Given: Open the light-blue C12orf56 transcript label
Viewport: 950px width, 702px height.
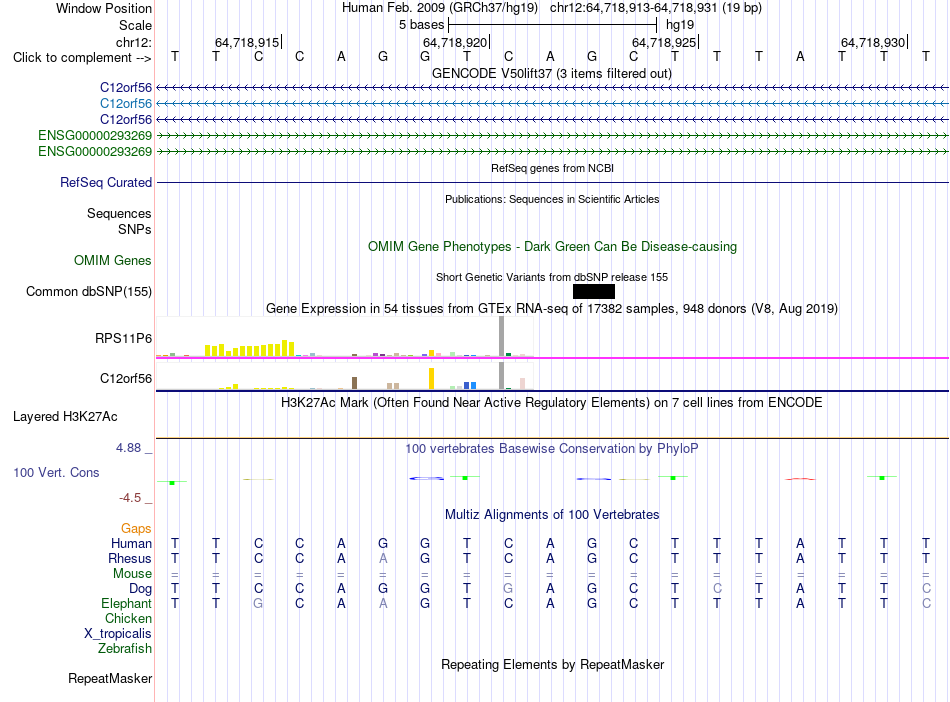Looking at the screenshot, I should [125, 104].
